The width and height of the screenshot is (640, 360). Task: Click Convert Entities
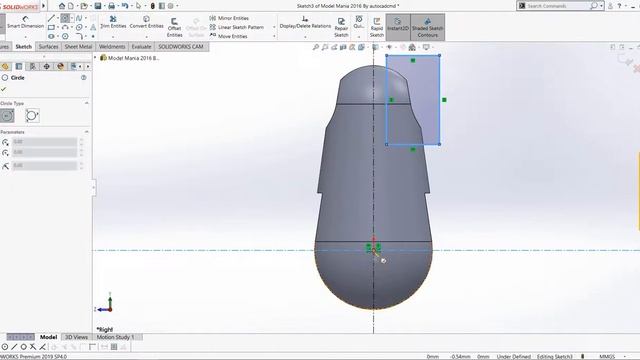(x=146, y=22)
